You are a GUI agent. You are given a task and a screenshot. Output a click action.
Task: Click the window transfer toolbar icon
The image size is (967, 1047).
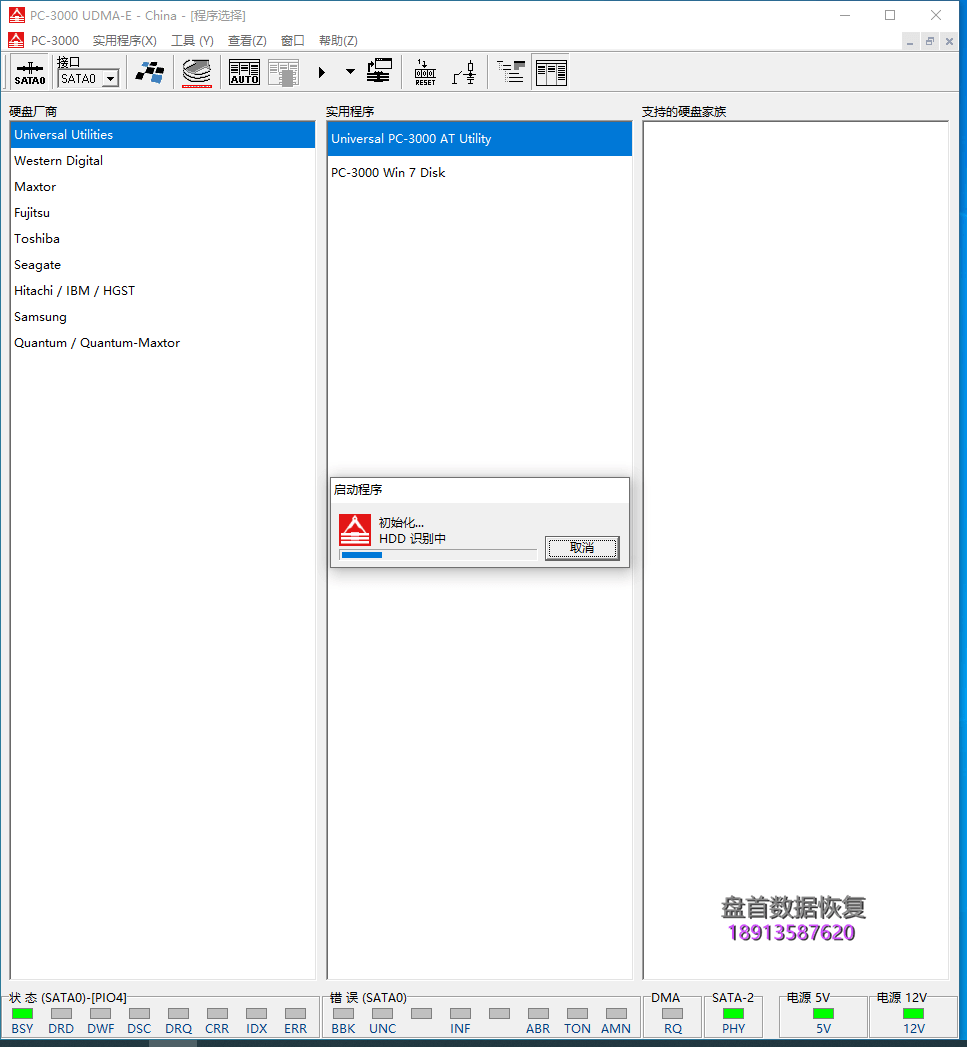tap(379, 71)
